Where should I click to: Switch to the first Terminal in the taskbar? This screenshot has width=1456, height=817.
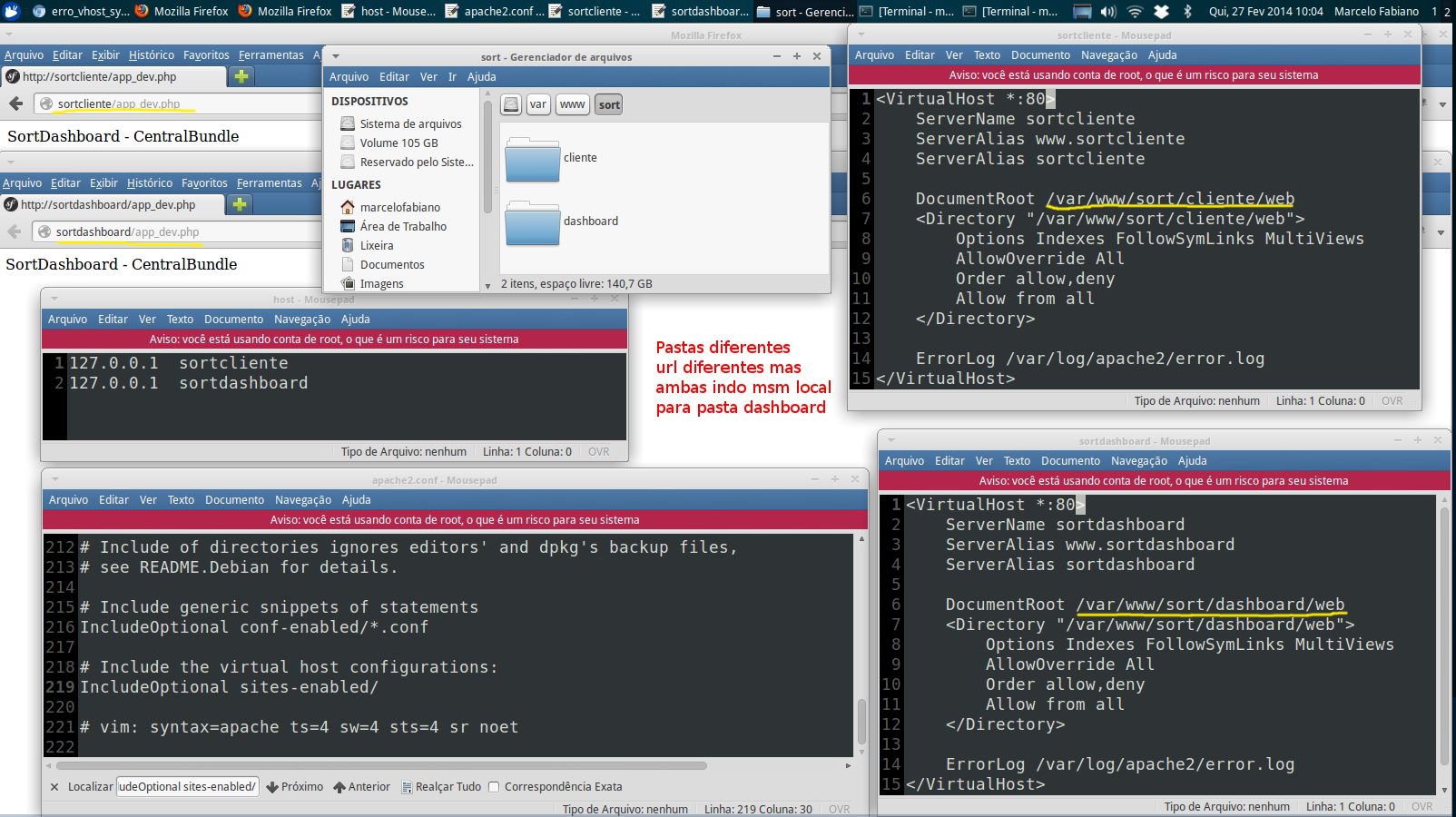coord(907,11)
